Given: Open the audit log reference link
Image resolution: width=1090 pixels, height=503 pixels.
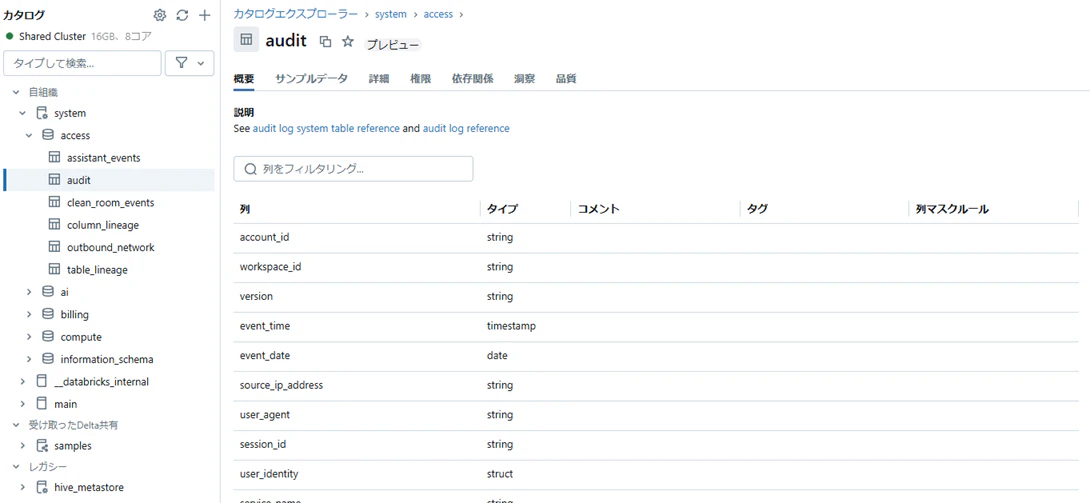Looking at the screenshot, I should tap(466, 129).
